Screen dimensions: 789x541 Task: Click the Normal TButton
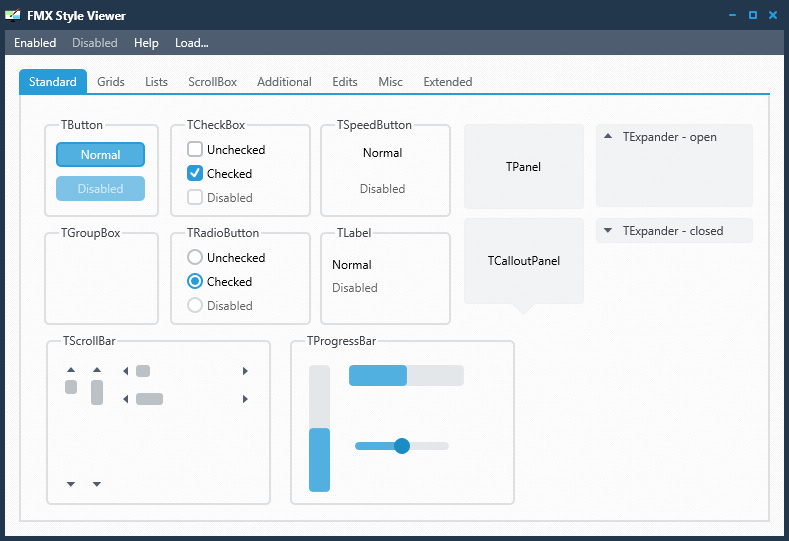(100, 154)
